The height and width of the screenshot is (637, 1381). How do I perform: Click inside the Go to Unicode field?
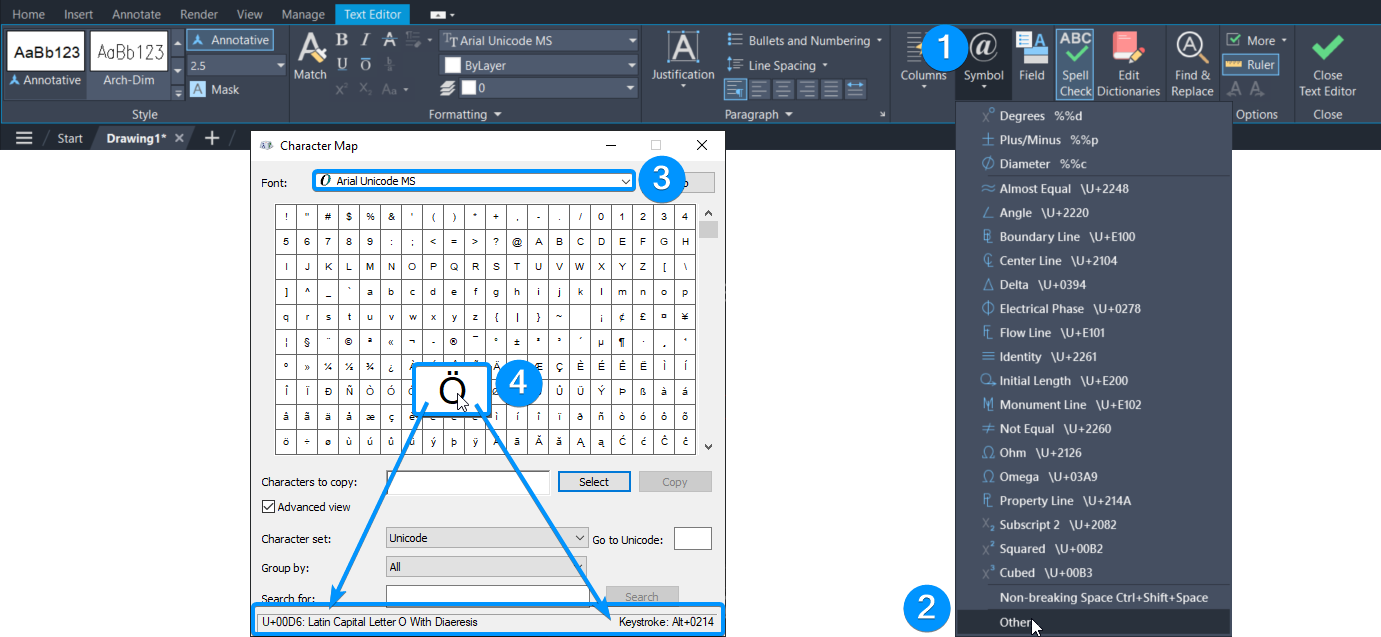(693, 538)
